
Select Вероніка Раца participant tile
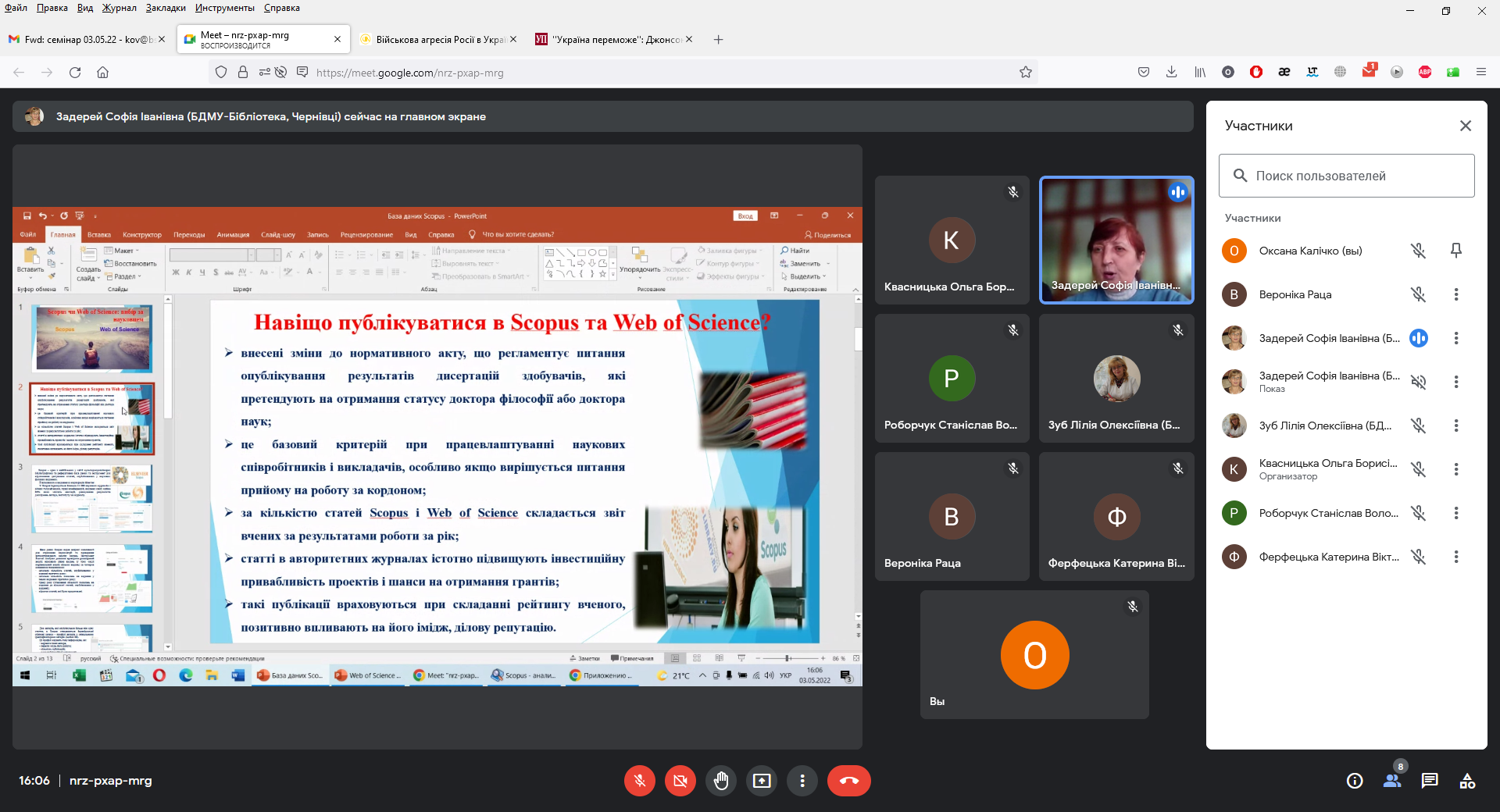(x=952, y=516)
